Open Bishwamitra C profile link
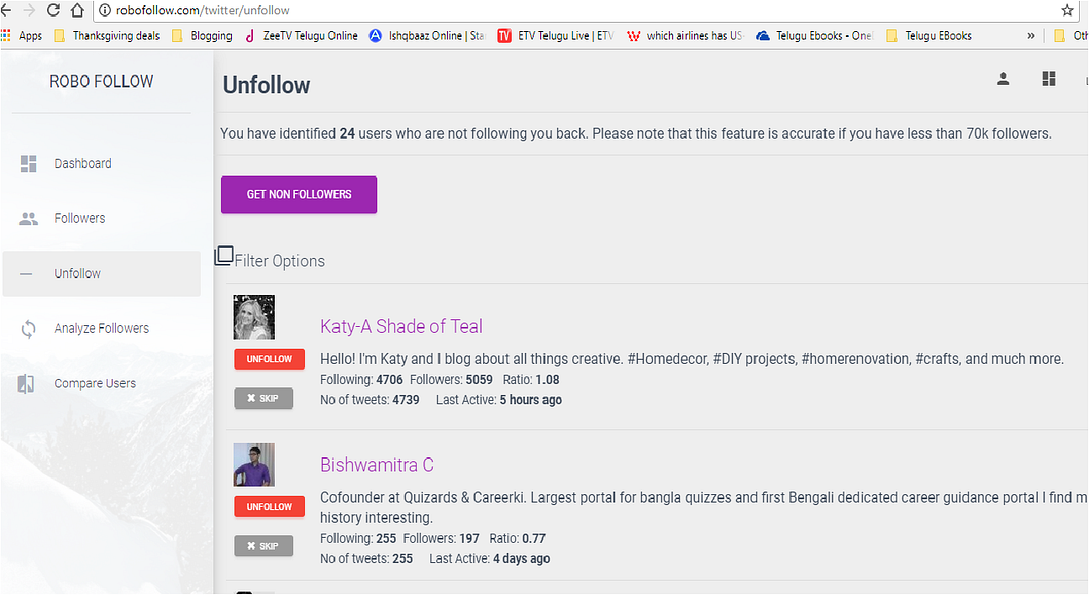Image resolution: width=1089 pixels, height=600 pixels. (x=376, y=465)
